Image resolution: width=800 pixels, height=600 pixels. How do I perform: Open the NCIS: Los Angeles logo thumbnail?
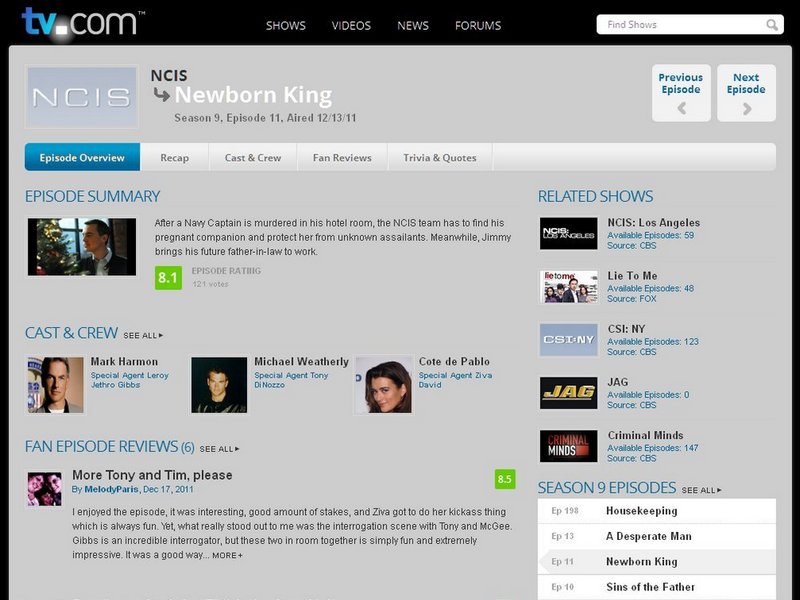[568, 234]
